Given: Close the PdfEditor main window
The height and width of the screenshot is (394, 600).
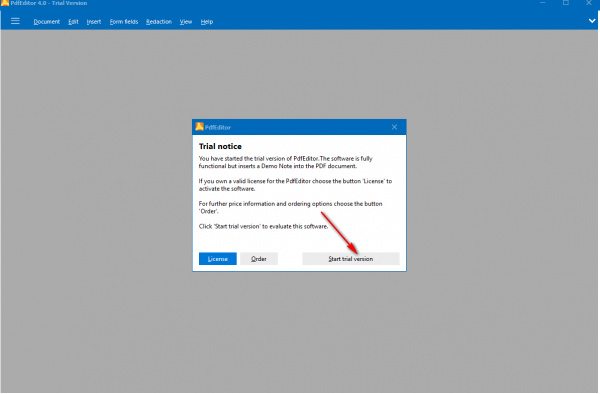Looking at the screenshot, I should (589, 3).
